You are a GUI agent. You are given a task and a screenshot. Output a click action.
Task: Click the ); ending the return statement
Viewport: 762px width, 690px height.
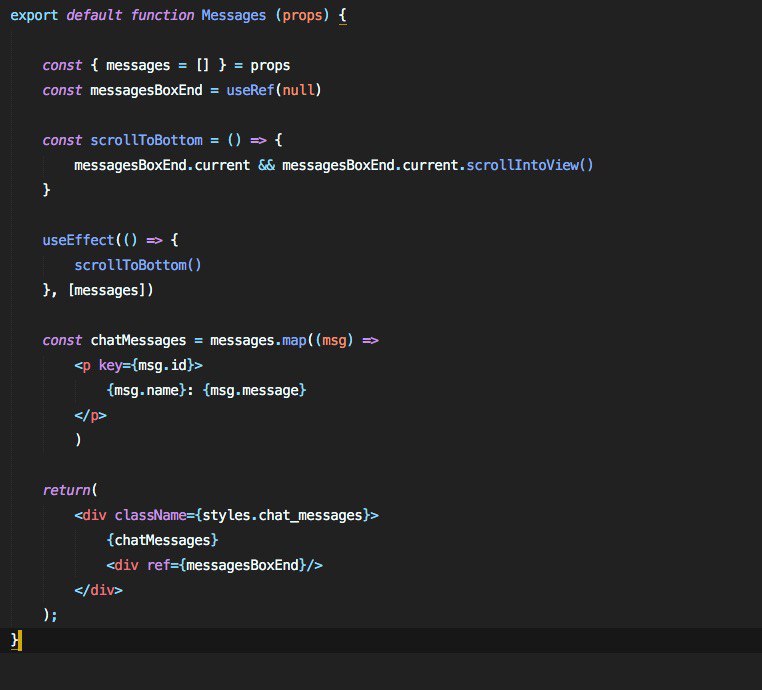[50, 615]
